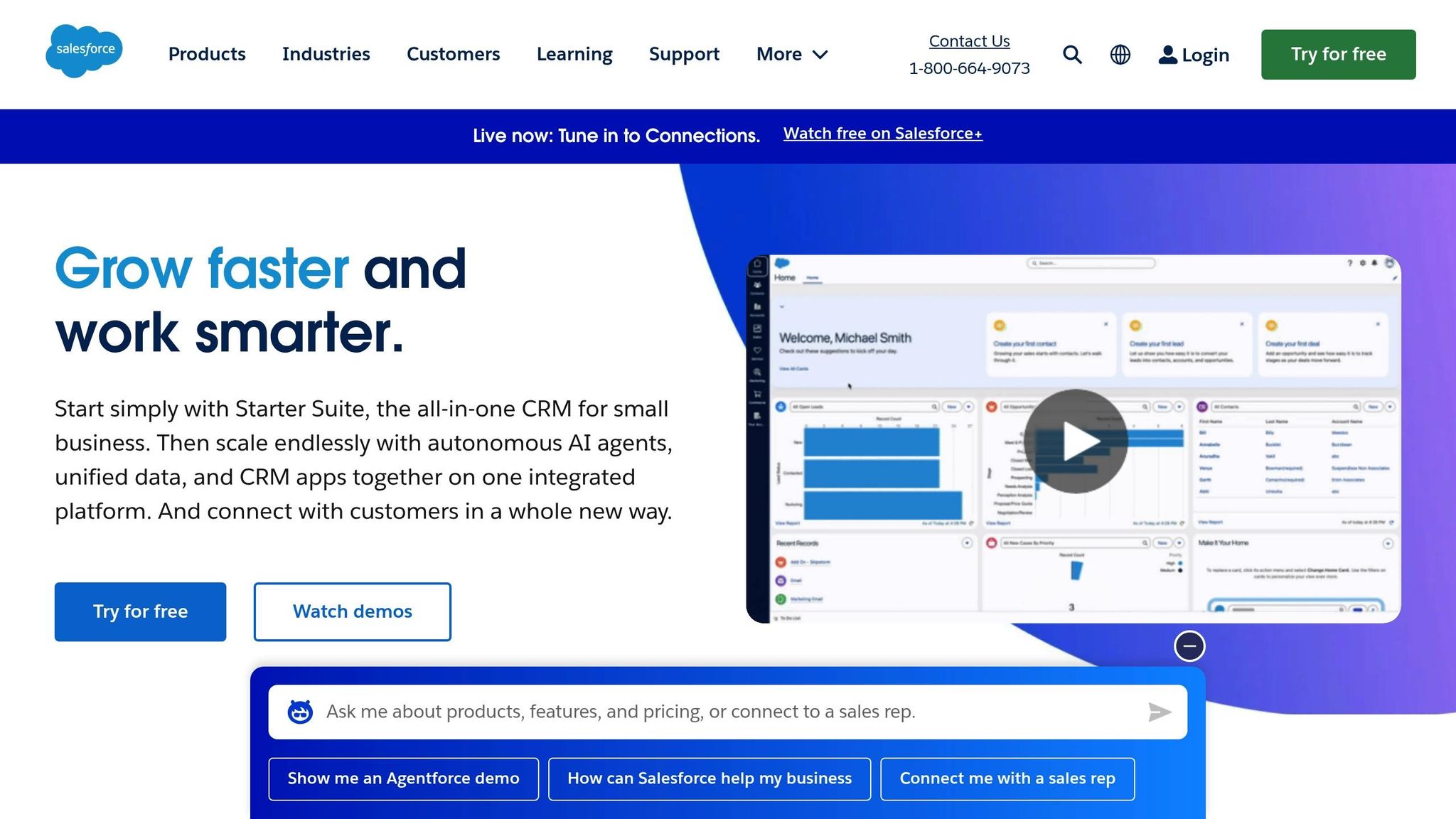Click the notification bell in the demo header
The width and height of the screenshot is (1456, 819).
tap(1374, 263)
